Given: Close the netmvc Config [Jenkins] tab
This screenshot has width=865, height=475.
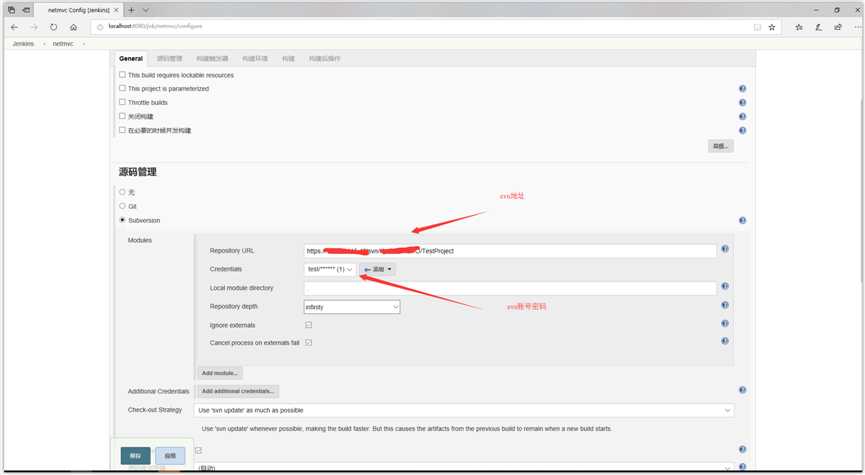Looking at the screenshot, I should click(x=116, y=10).
